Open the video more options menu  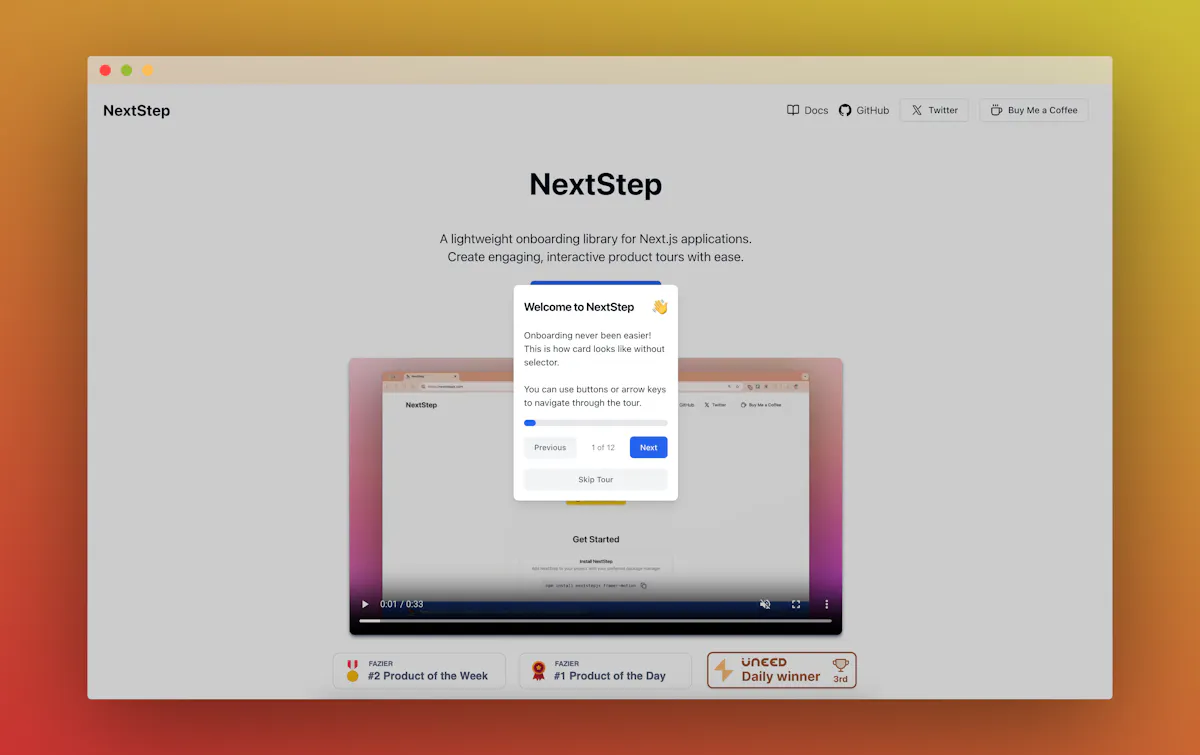tap(827, 604)
